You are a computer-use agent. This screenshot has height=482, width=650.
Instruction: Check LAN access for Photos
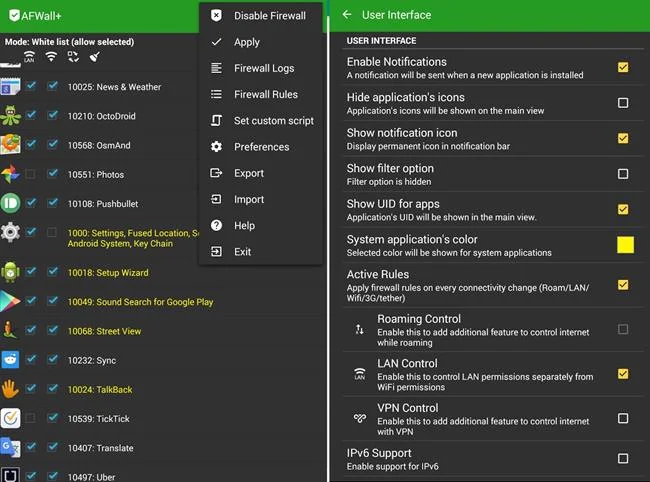tap(30, 174)
